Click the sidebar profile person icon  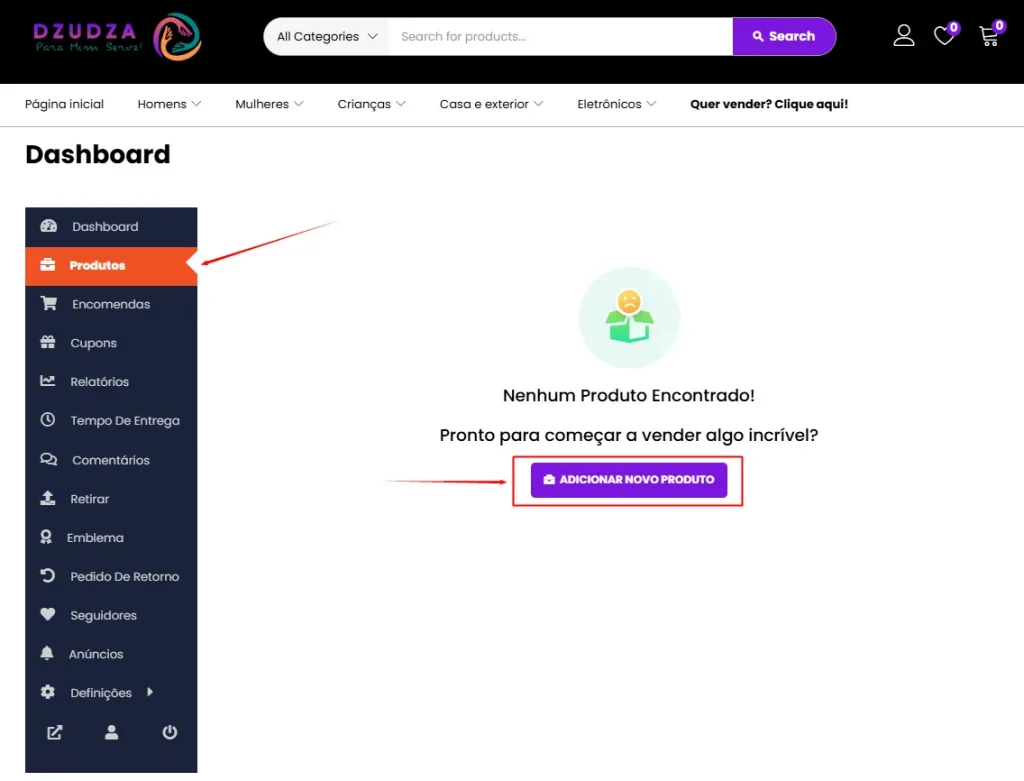(112, 732)
